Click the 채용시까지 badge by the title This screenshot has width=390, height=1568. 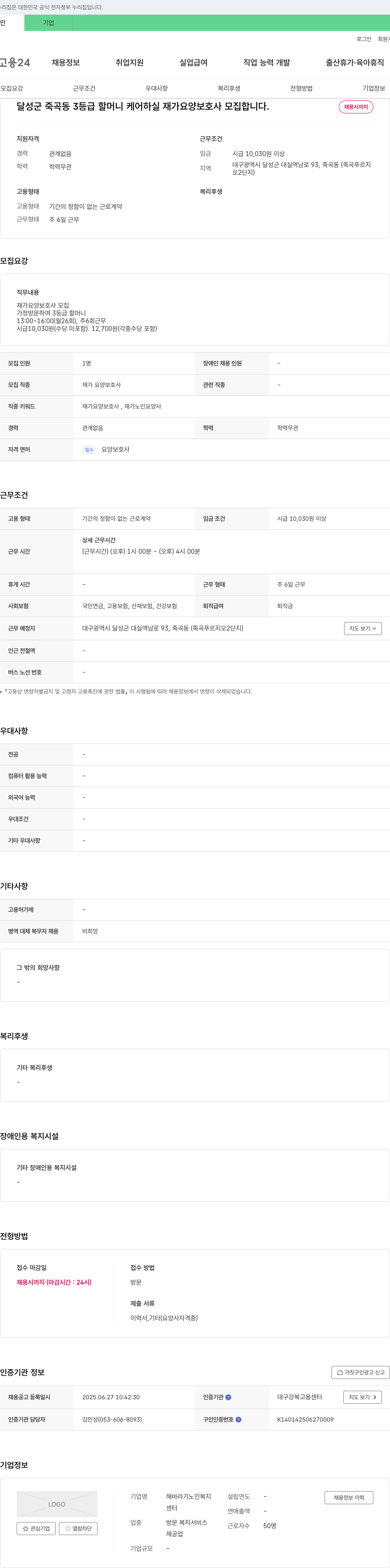[356, 107]
